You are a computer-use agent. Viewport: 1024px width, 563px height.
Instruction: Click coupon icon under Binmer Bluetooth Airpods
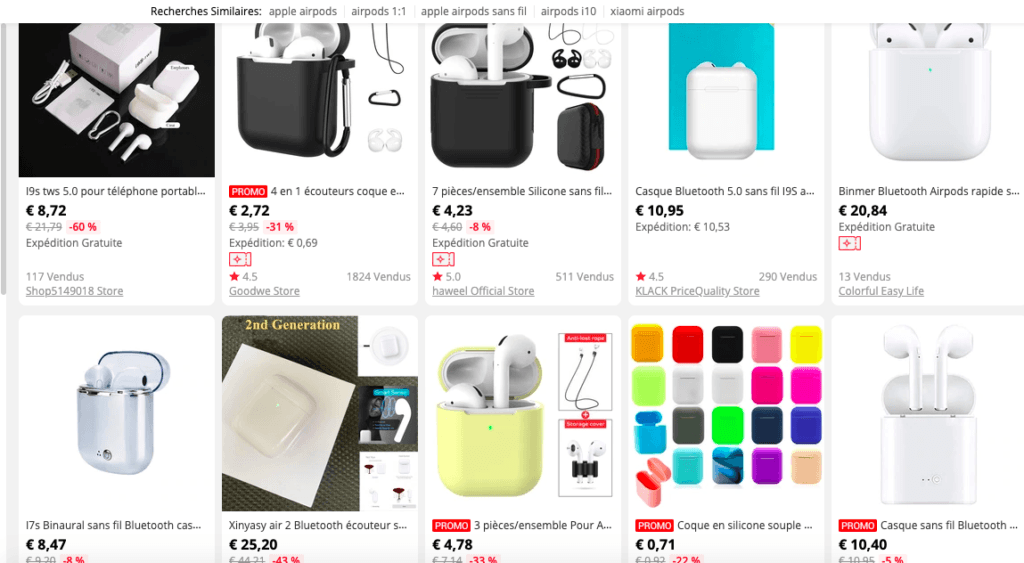[849, 244]
